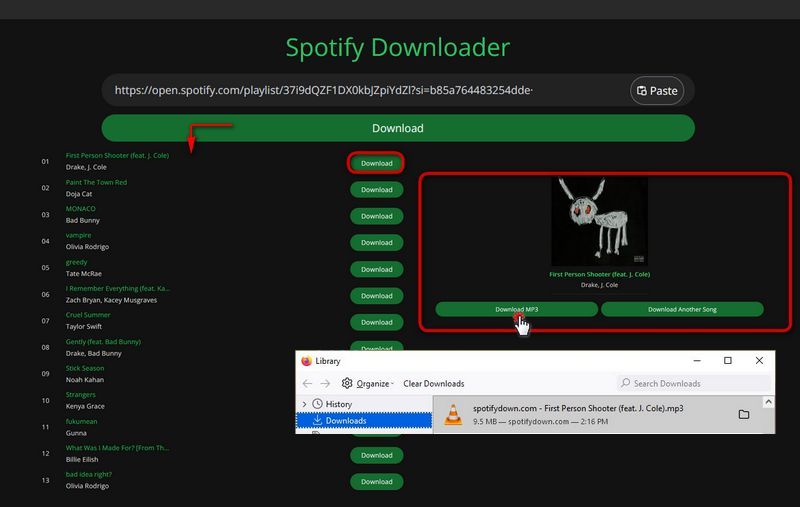Click track title fukumean

click(x=82, y=421)
